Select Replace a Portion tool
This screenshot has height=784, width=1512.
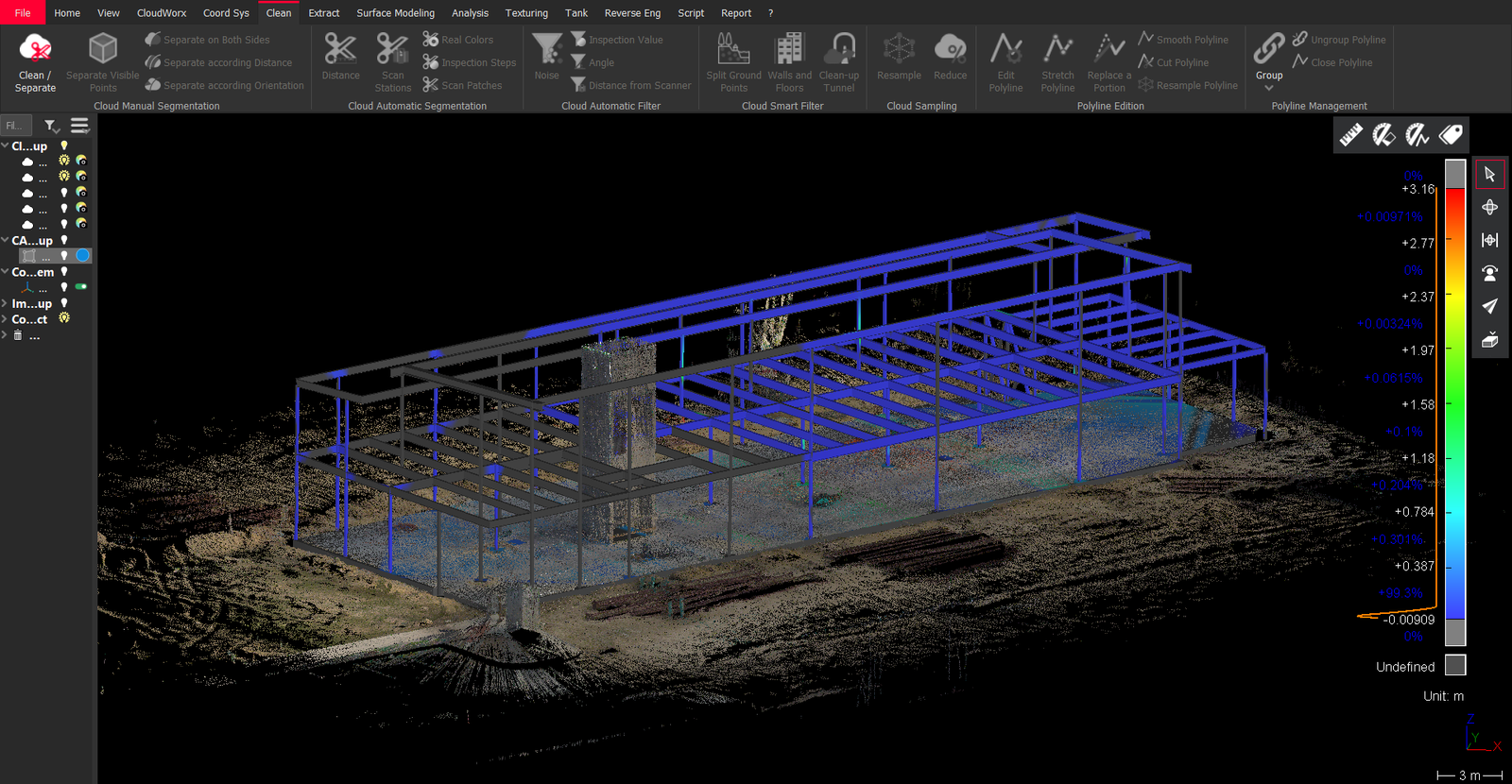pos(1108,62)
